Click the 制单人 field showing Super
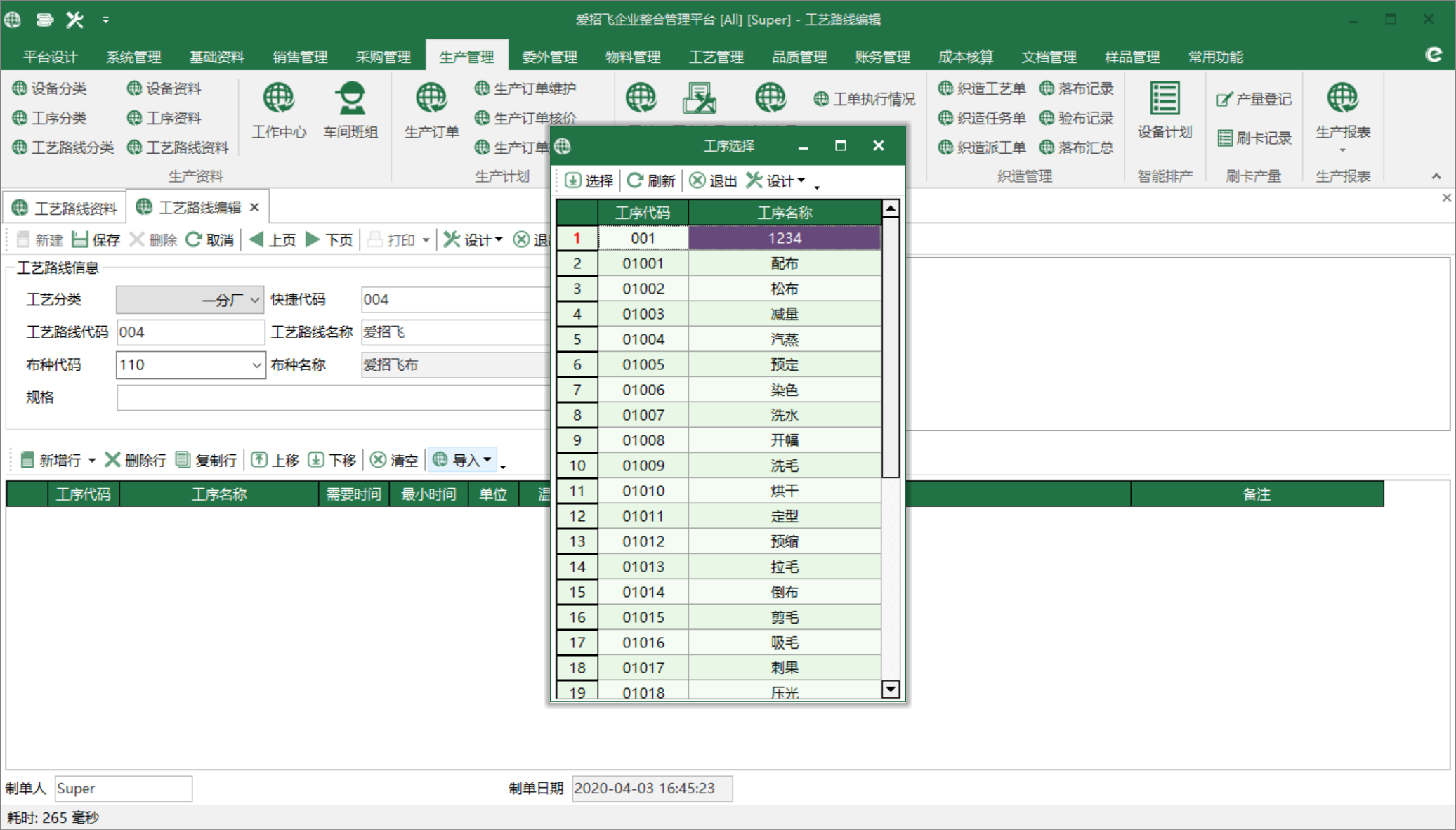 (x=123, y=789)
